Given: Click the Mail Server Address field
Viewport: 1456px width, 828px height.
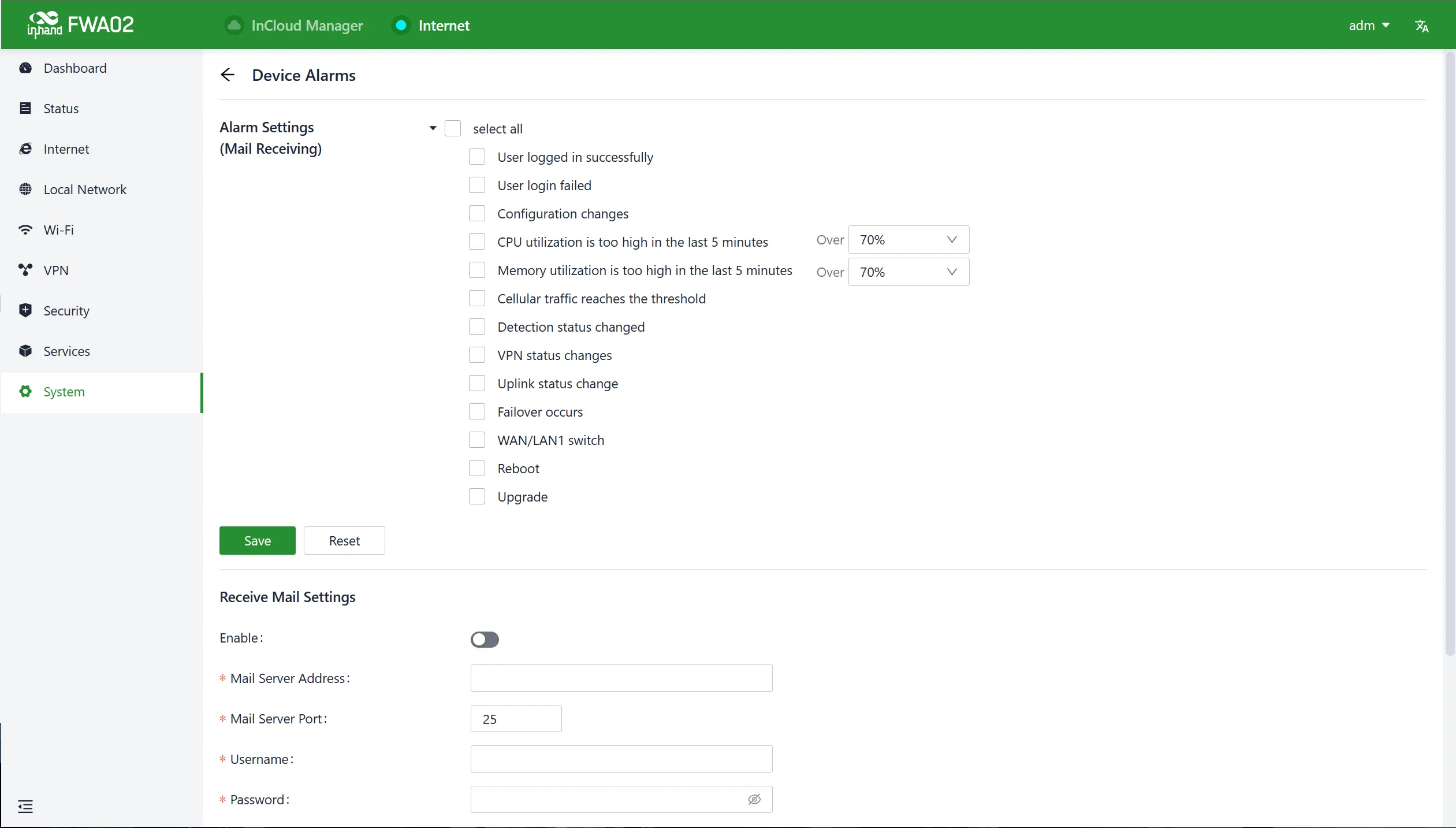Looking at the screenshot, I should point(621,678).
